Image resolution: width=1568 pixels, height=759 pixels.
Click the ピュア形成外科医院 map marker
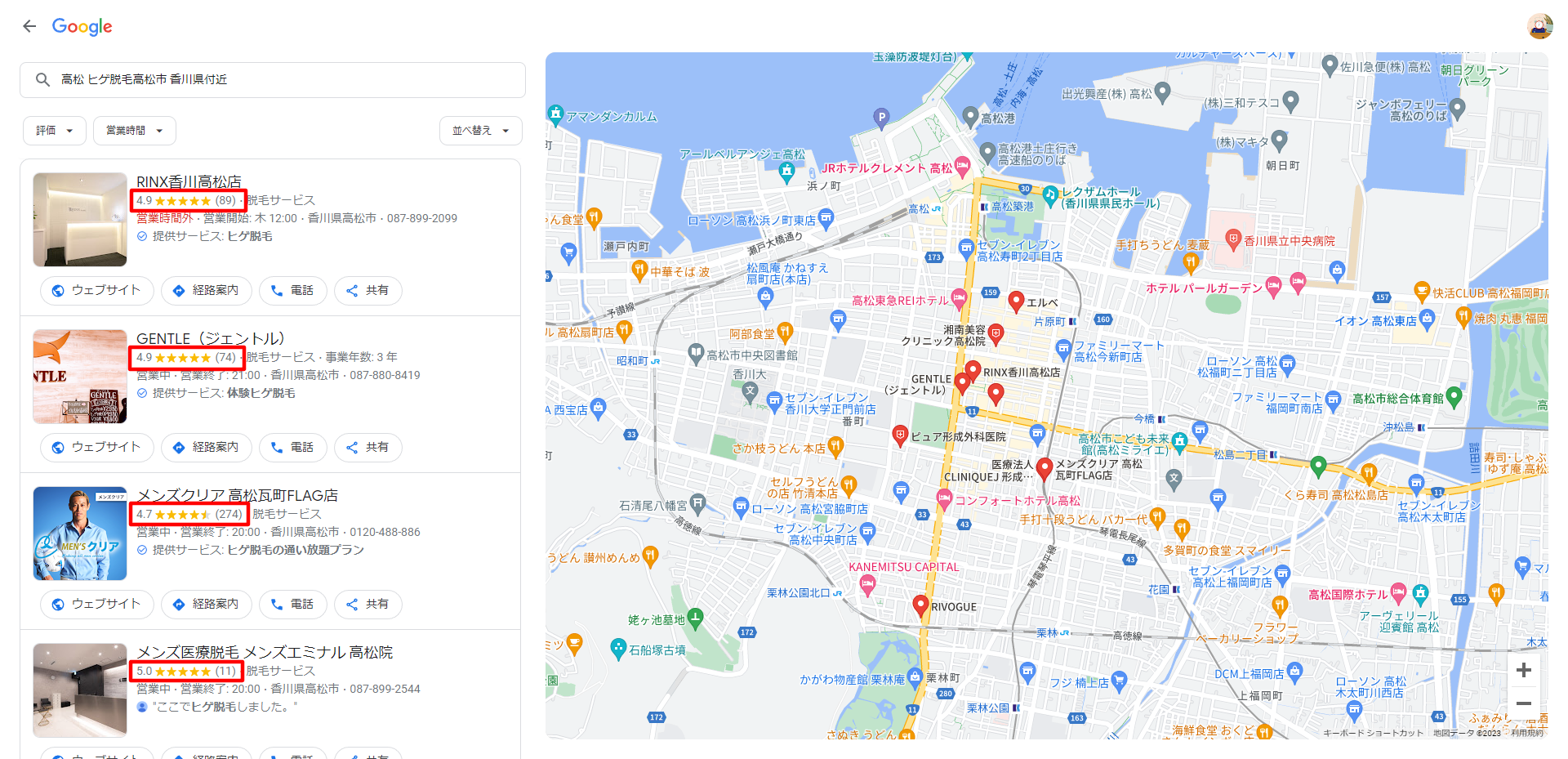point(900,435)
